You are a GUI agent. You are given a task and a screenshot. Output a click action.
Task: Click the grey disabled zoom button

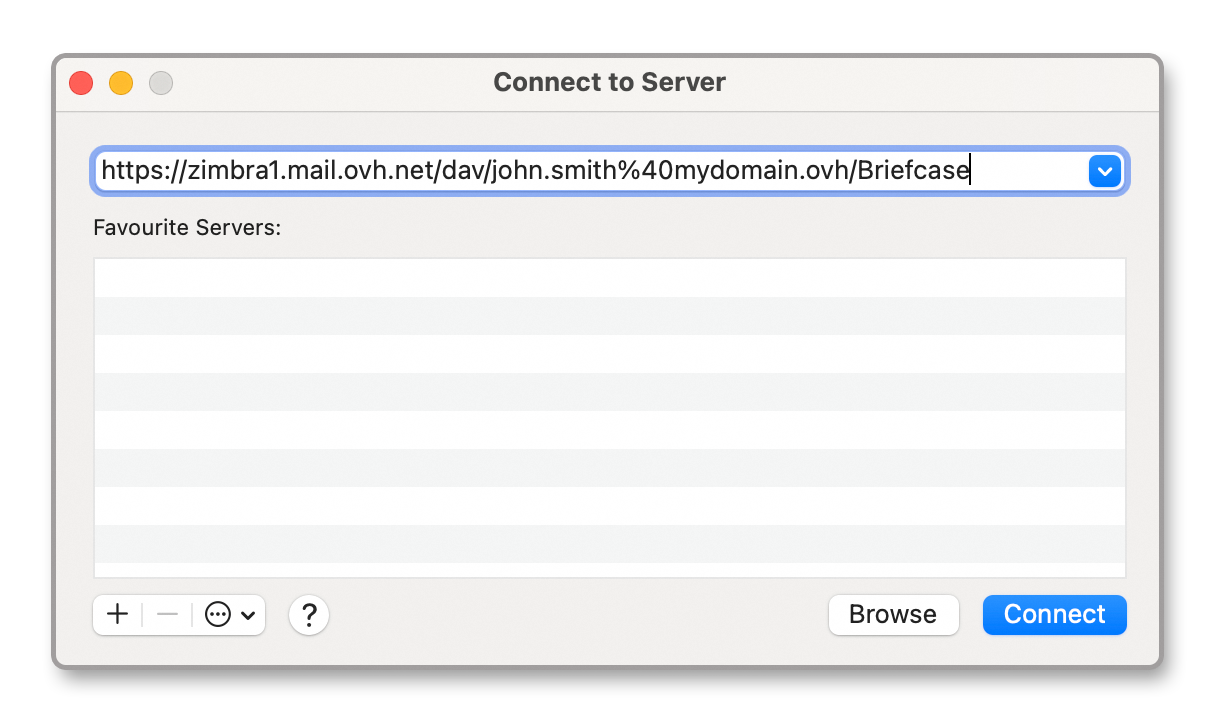coord(161,83)
